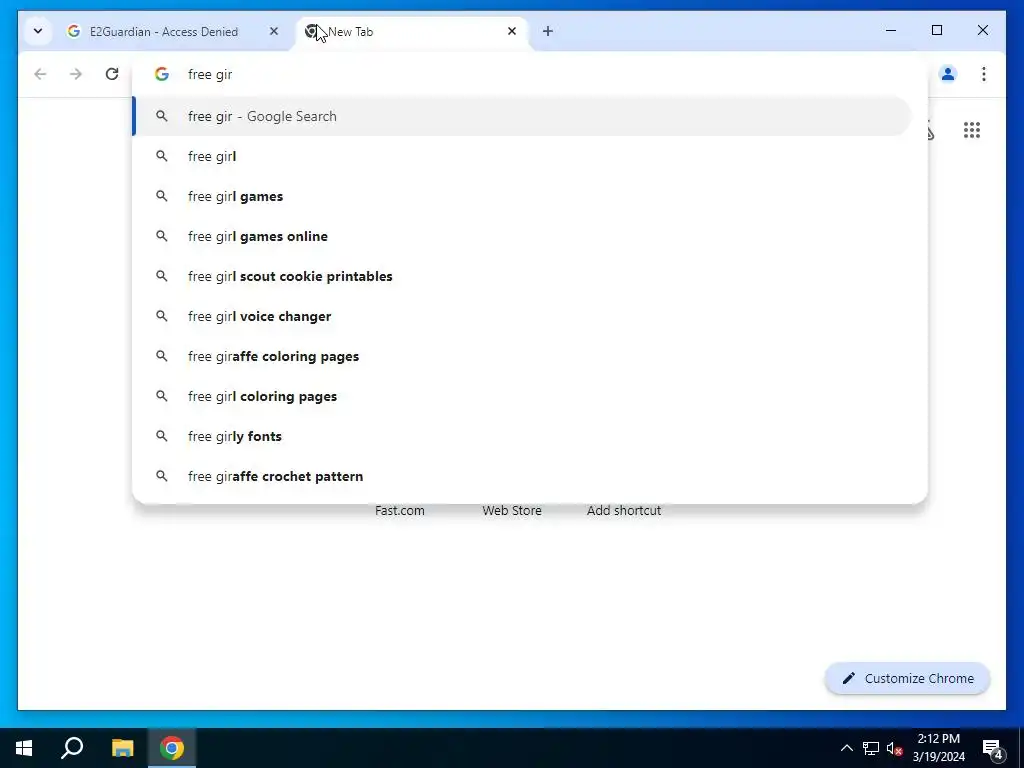Pick 'free girly fonts' suggestion
Image resolution: width=1024 pixels, height=768 pixels.
pos(522,436)
